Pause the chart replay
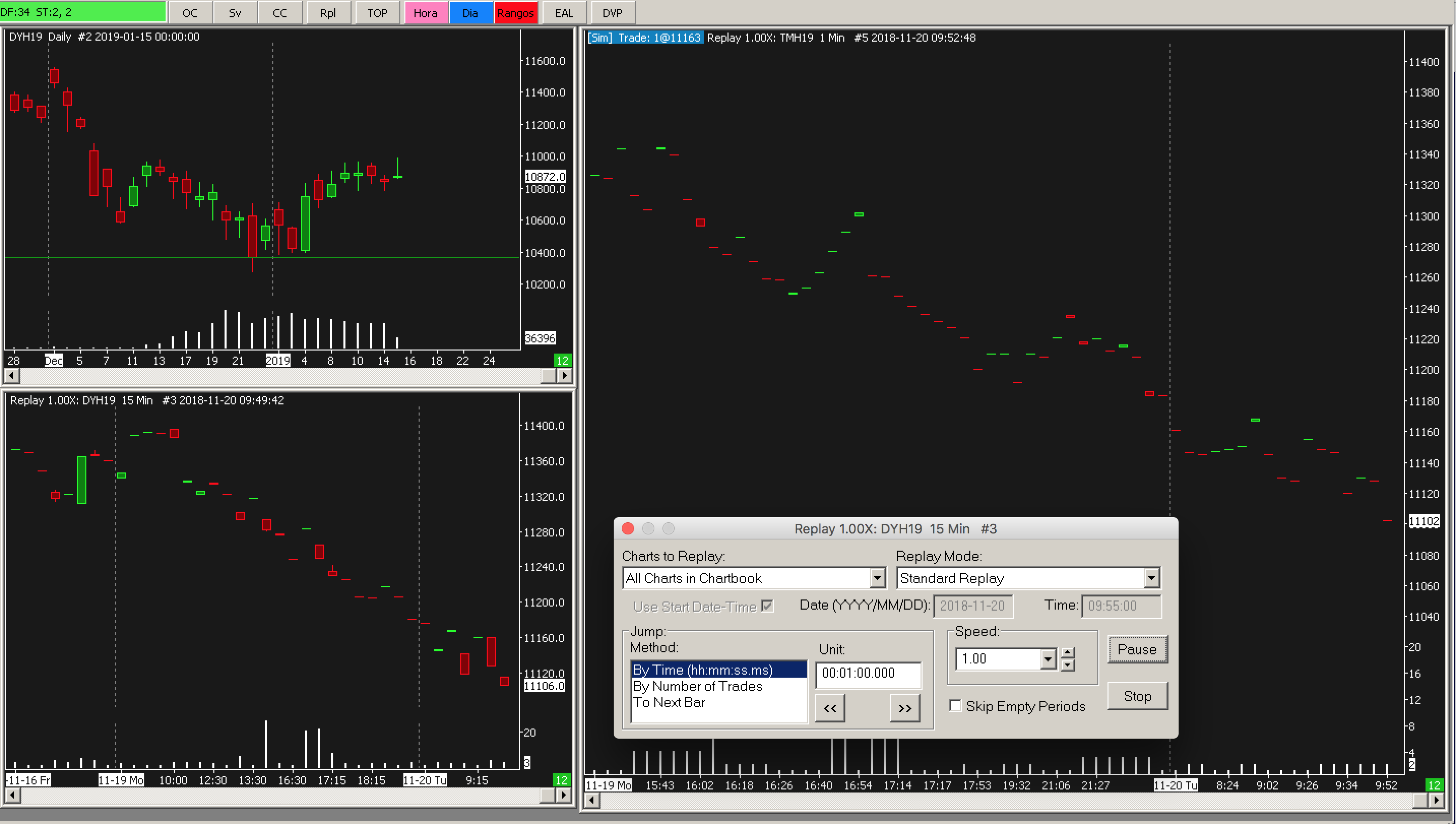The height and width of the screenshot is (824, 1456). [x=1136, y=649]
